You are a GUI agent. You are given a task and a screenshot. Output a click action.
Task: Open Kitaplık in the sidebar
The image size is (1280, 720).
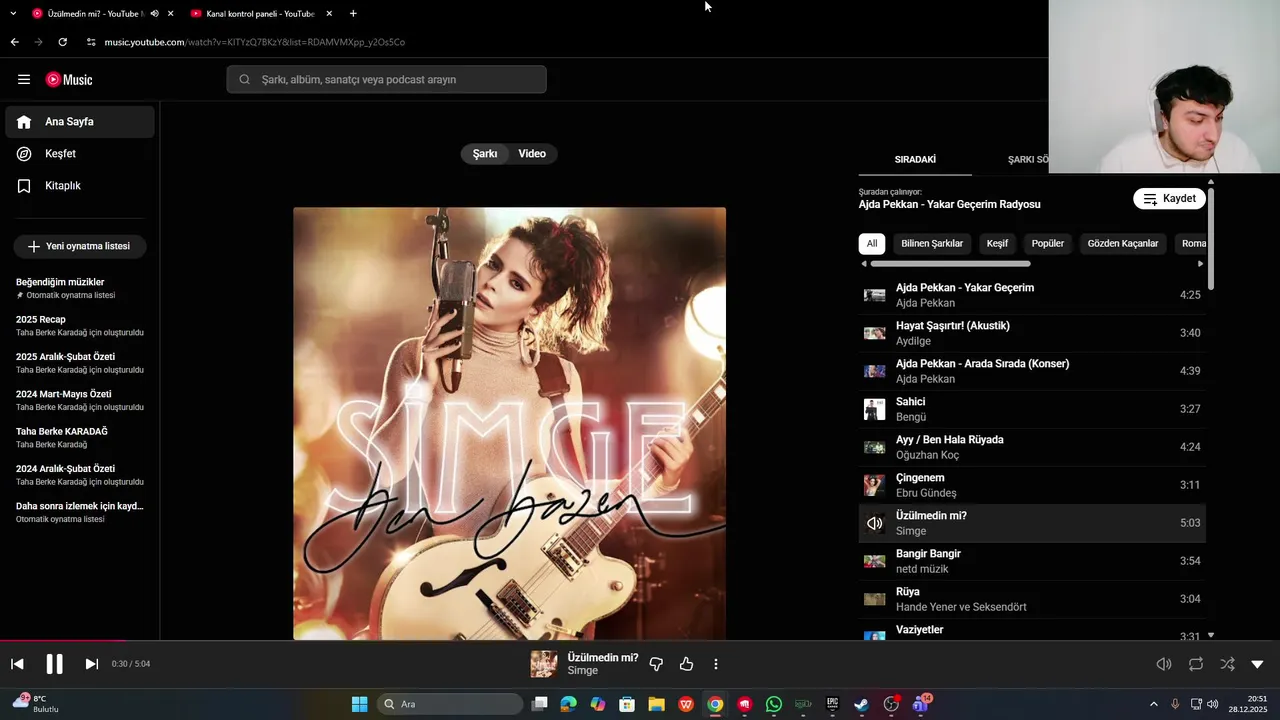click(80, 185)
